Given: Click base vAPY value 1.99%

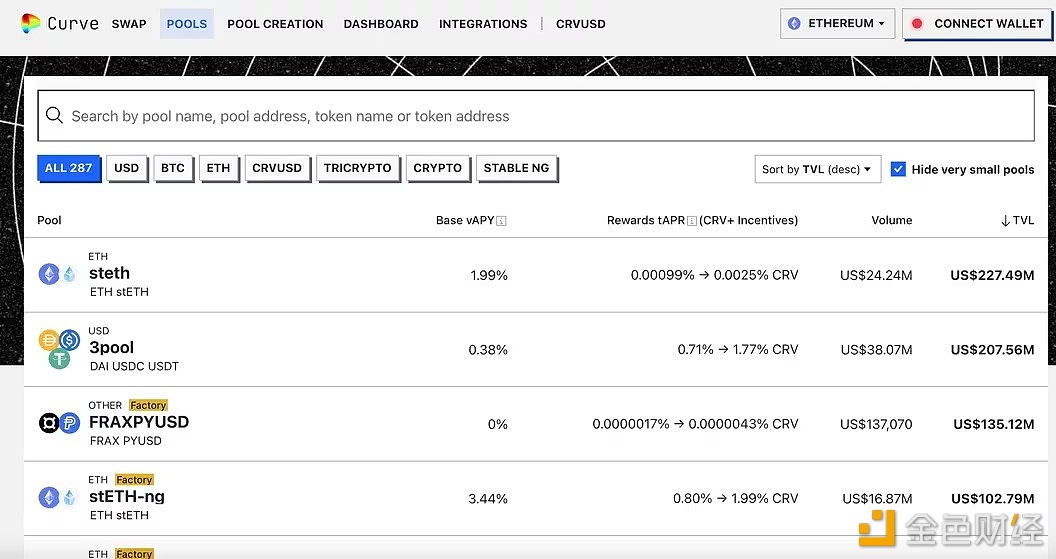Looking at the screenshot, I should (x=489, y=275).
